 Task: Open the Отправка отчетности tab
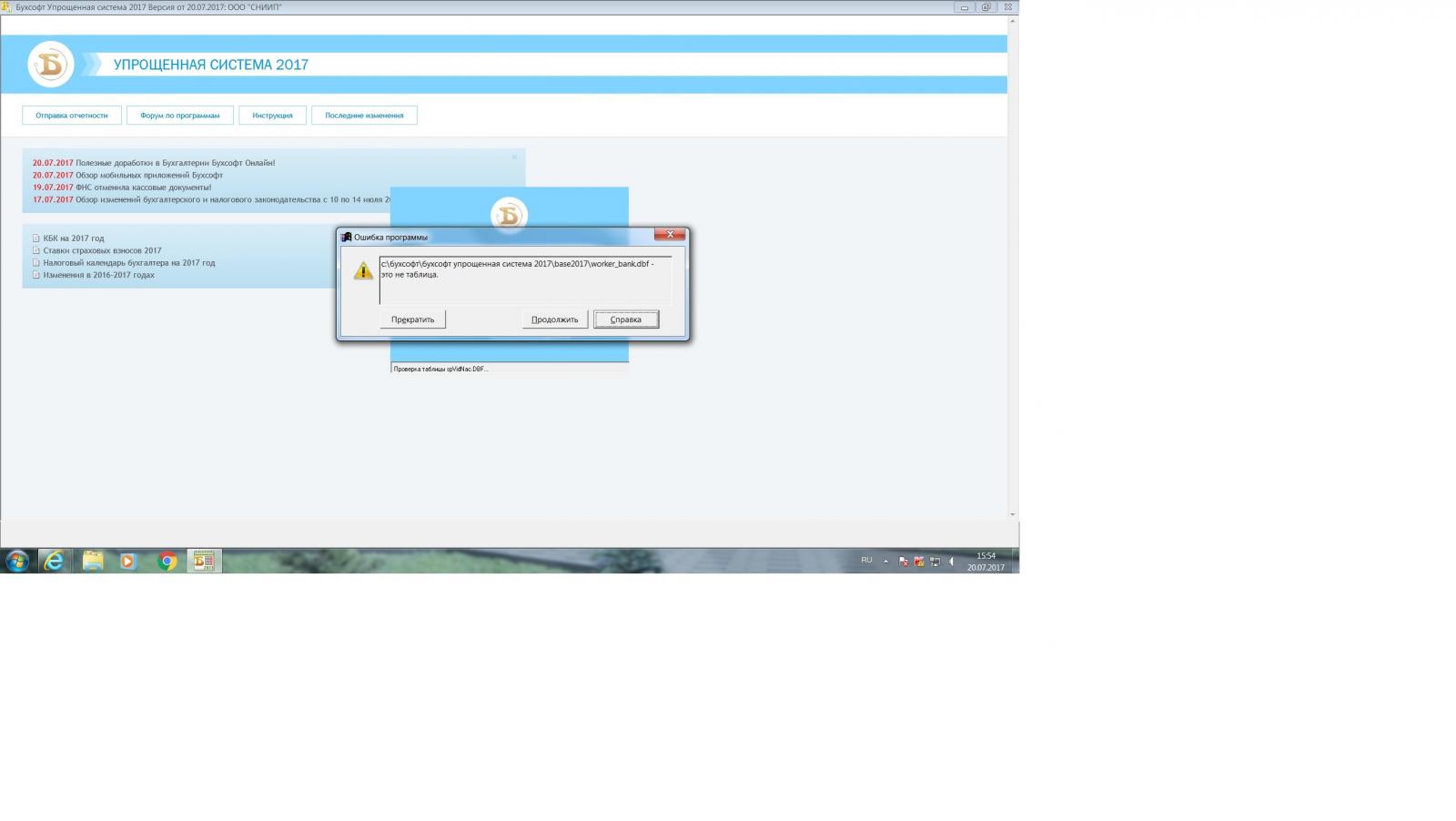tap(72, 116)
